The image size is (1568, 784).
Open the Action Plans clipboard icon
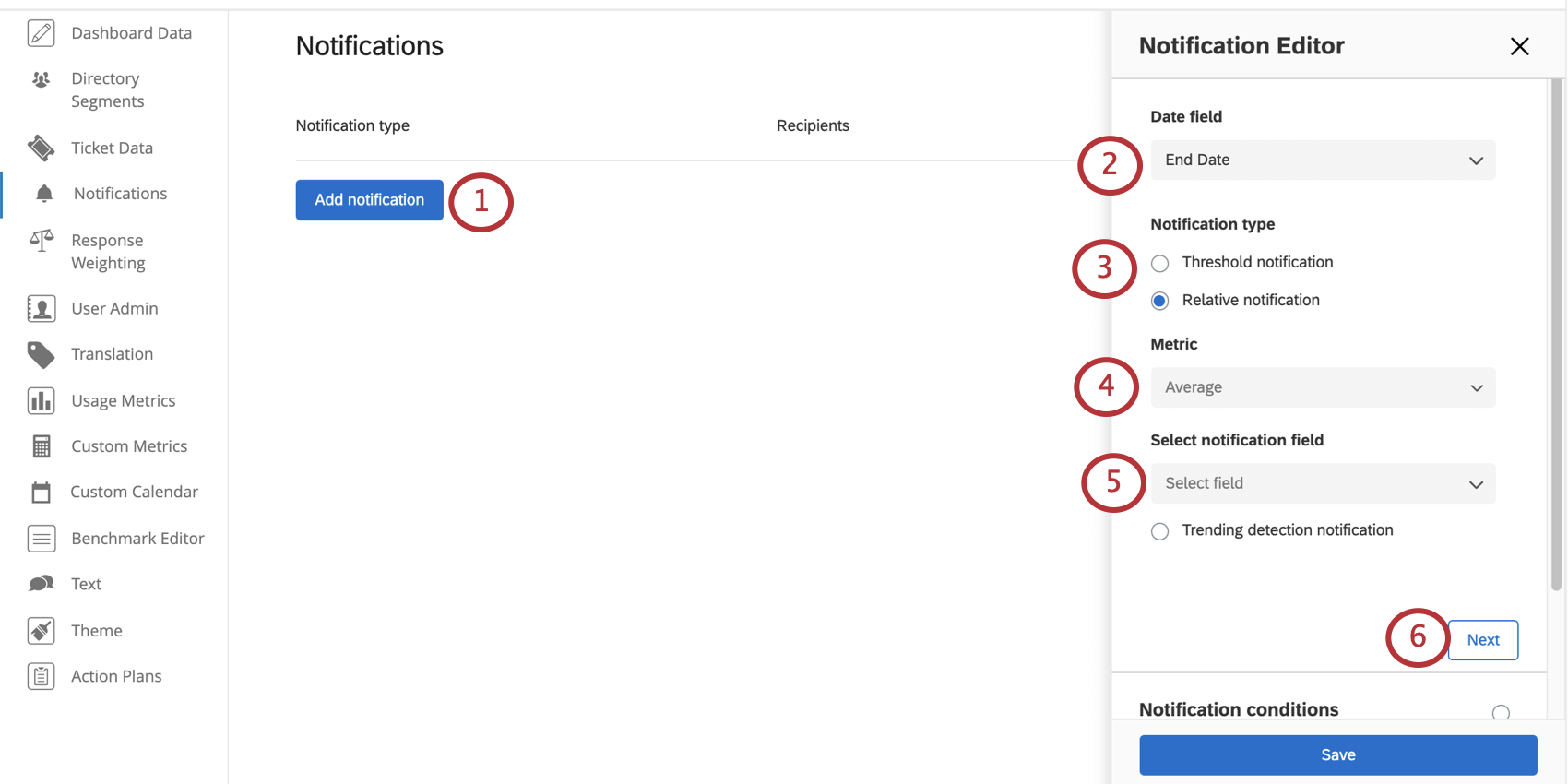point(41,675)
